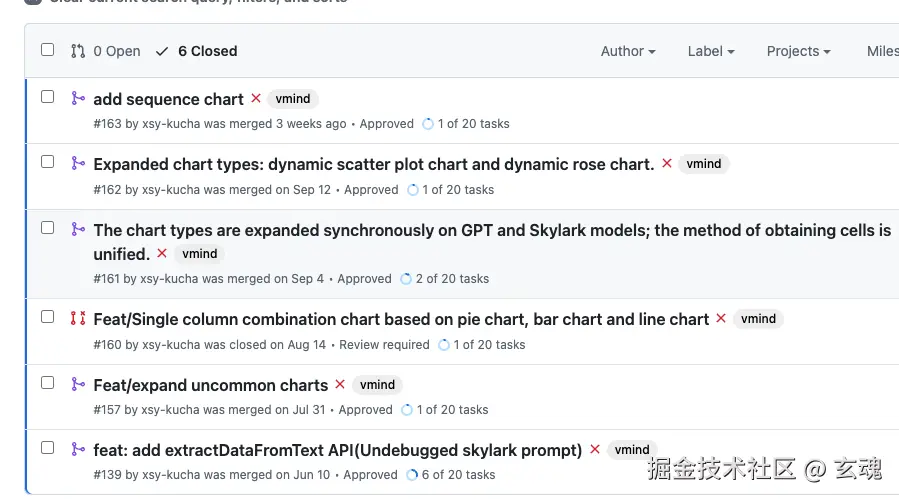Image resolution: width=899 pixels, height=499 pixels.
Task: Click task progress circle for PR #139
Action: (x=412, y=475)
